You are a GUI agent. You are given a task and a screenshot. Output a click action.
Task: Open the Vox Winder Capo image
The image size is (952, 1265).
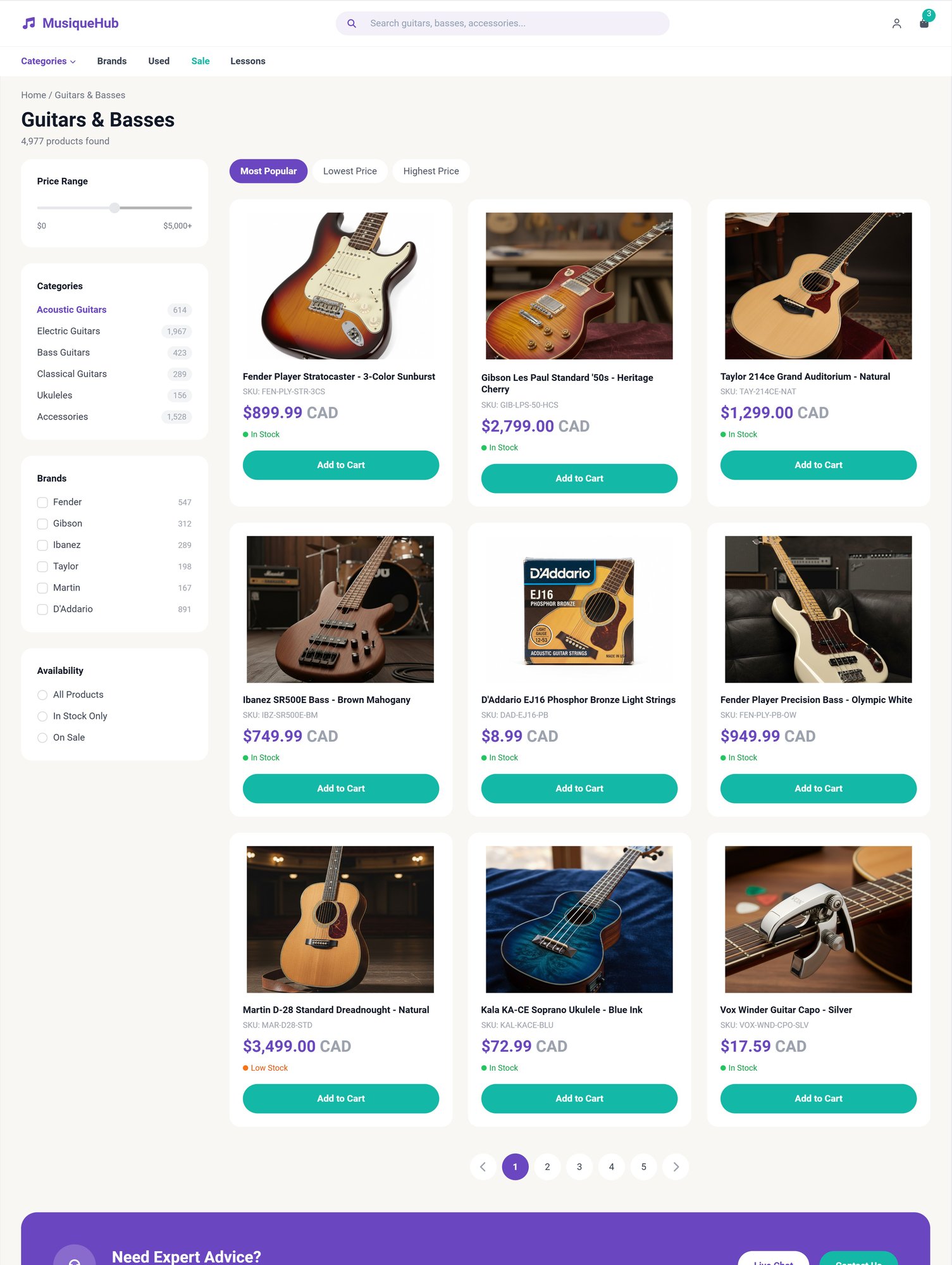[818, 919]
